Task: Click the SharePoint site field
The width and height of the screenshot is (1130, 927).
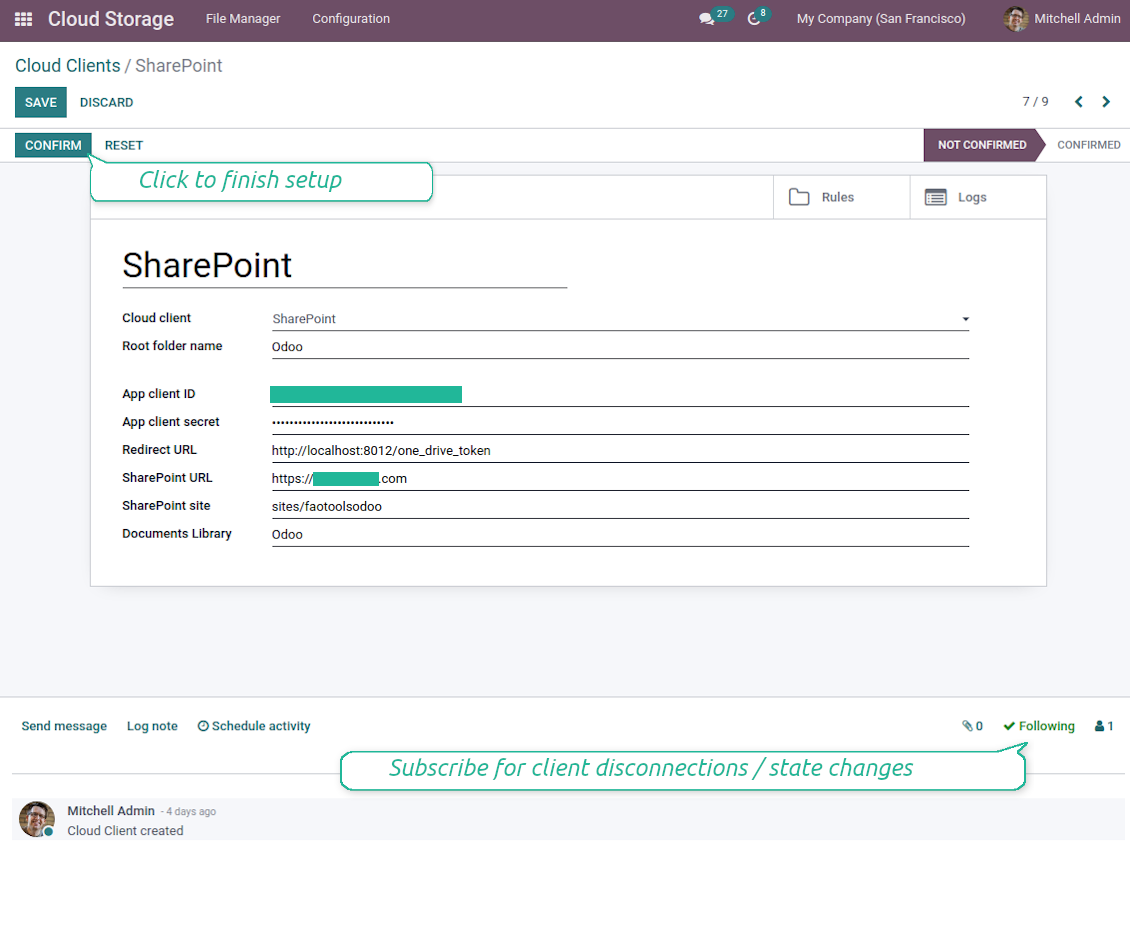Action: [x=620, y=507]
